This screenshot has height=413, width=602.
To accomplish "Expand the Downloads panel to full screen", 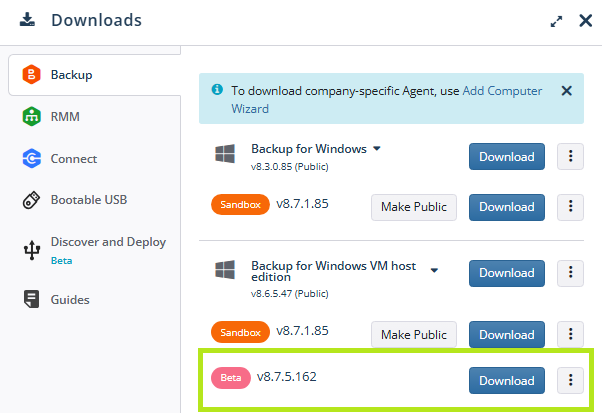I will [556, 21].
